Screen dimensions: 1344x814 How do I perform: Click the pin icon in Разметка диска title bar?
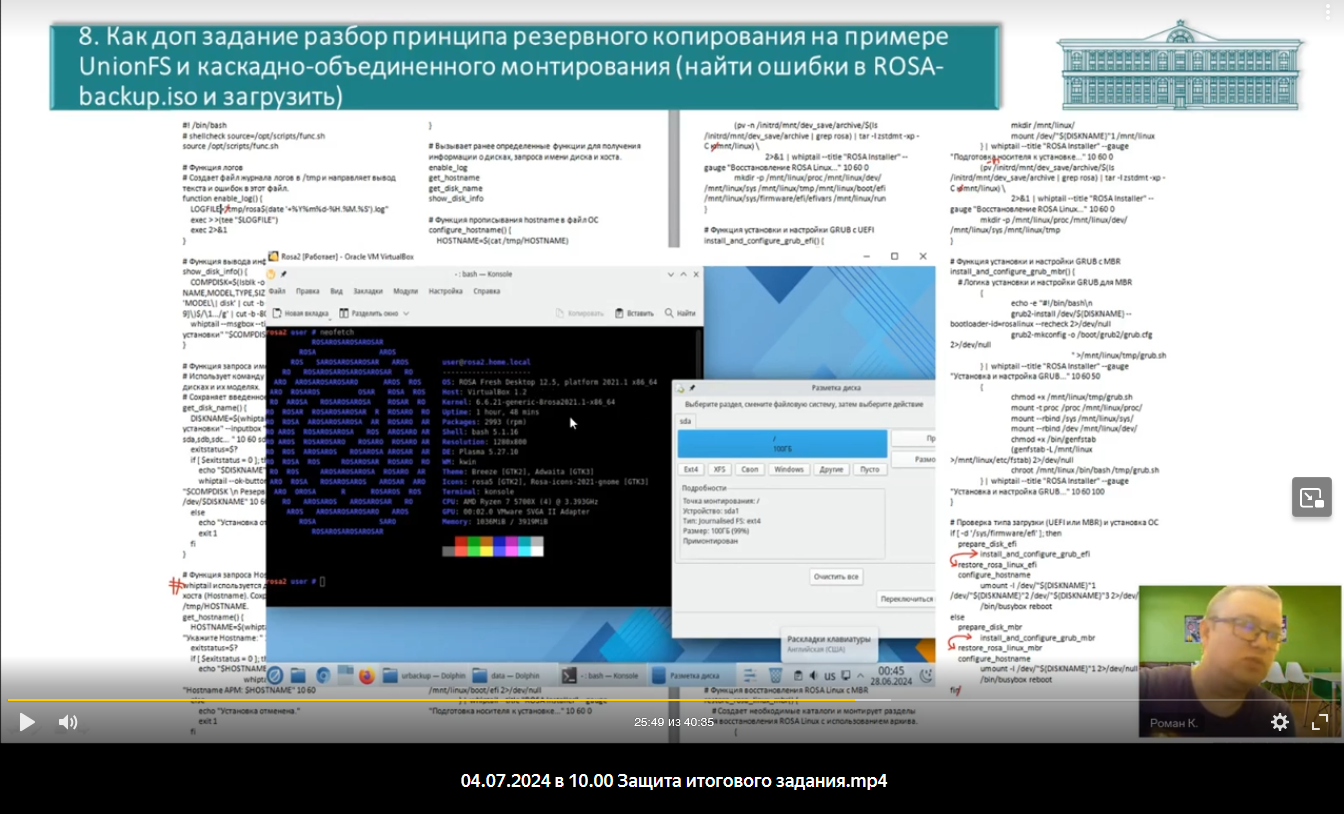point(691,387)
